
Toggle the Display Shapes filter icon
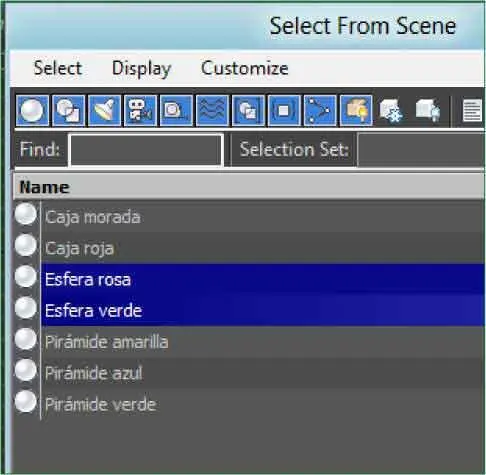click(68, 111)
